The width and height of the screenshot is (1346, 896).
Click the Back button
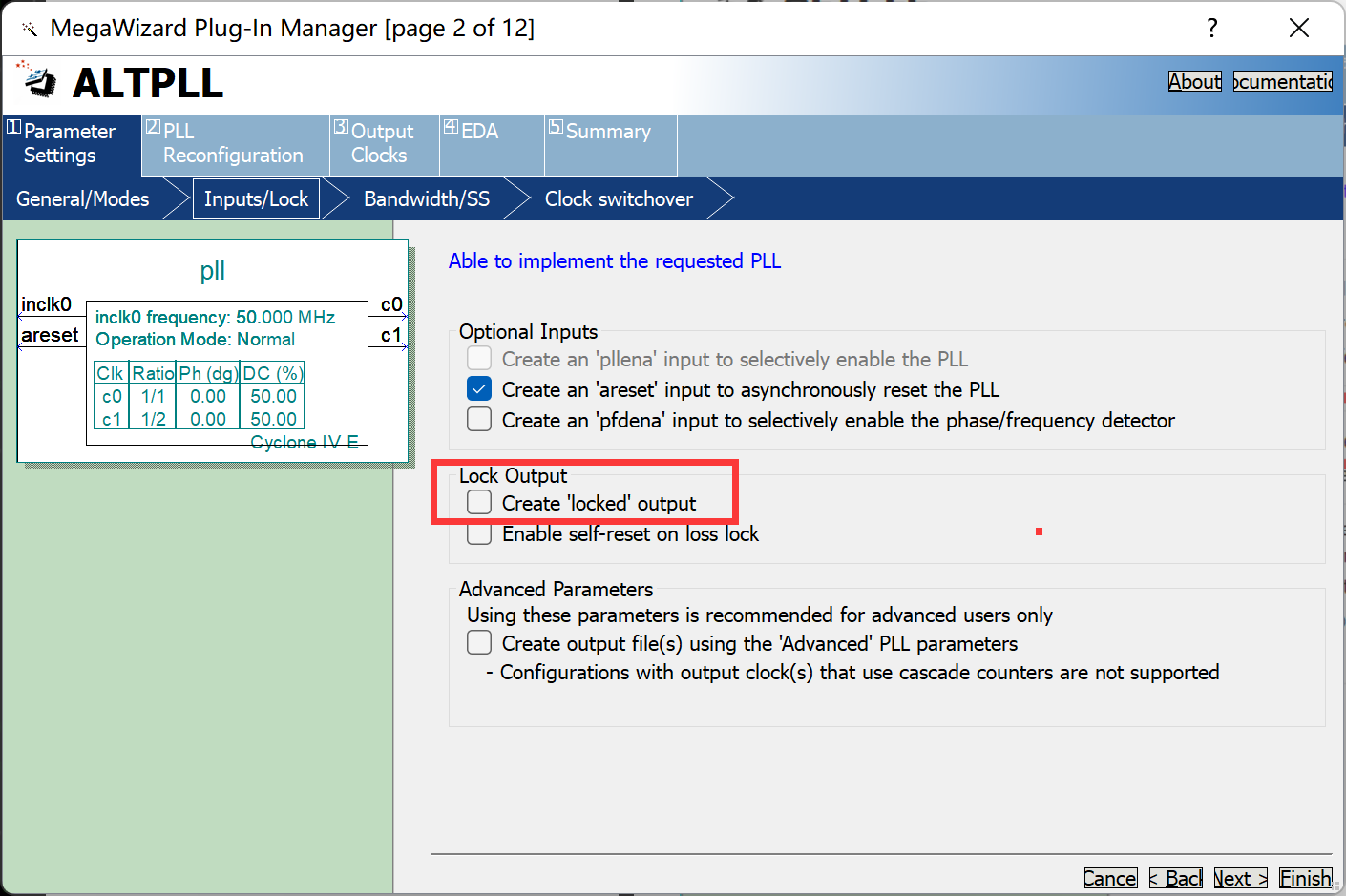point(1176,879)
